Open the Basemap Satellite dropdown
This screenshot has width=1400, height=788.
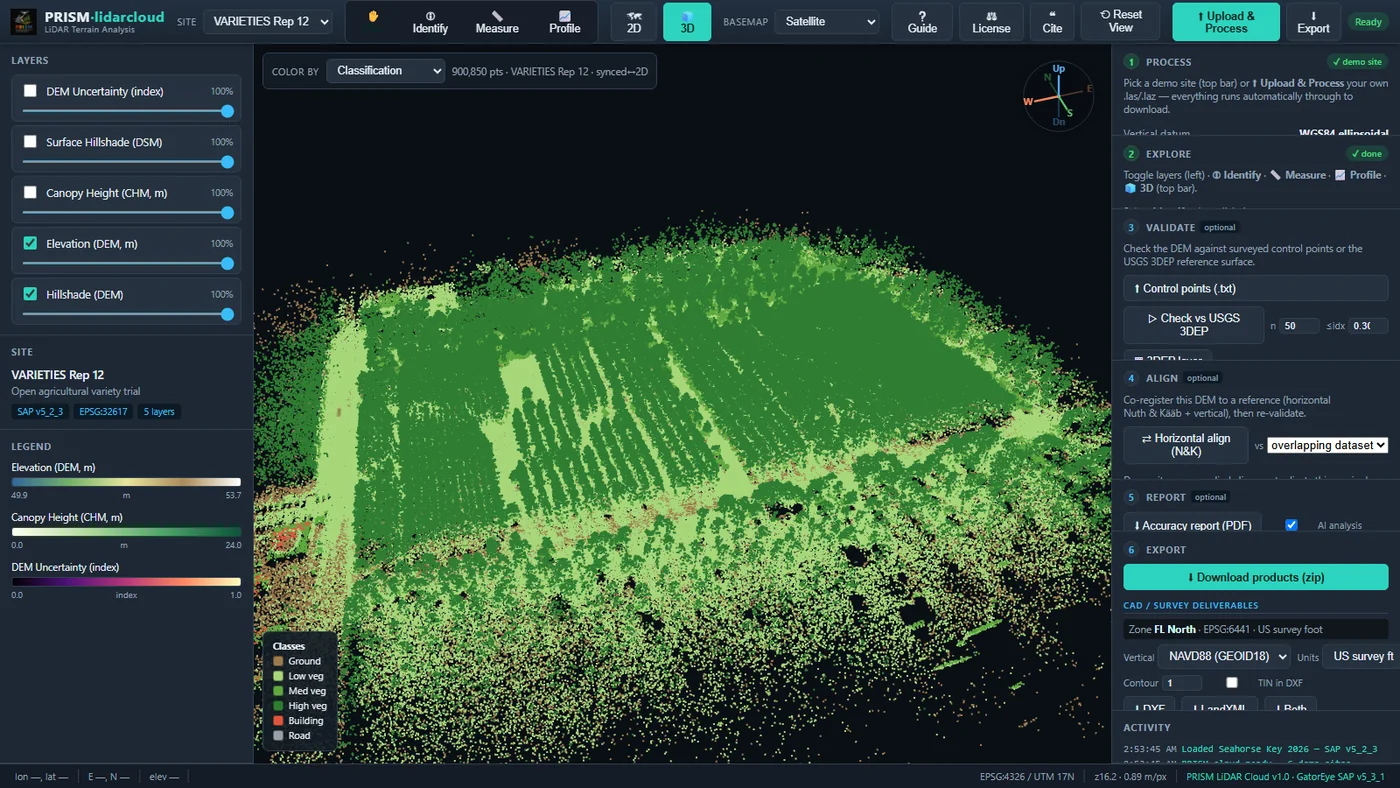pyautogui.click(x=828, y=21)
